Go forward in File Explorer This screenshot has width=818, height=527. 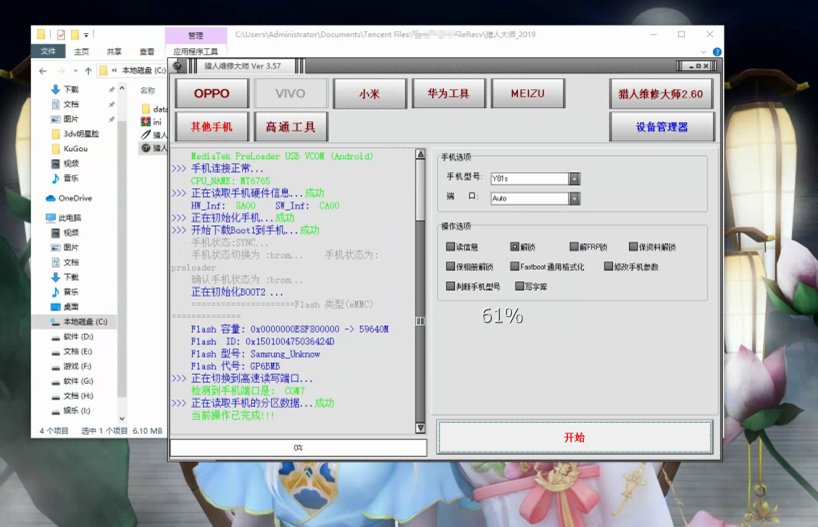pyautogui.click(x=61, y=71)
